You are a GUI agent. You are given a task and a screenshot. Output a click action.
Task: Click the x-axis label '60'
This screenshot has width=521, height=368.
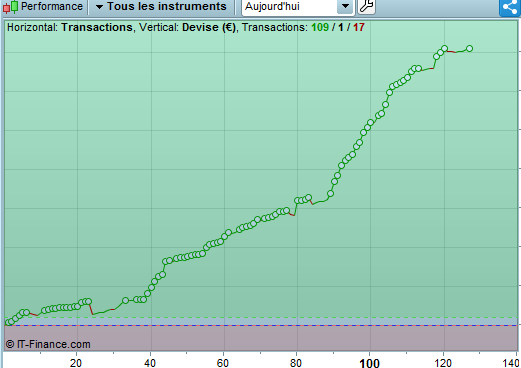223,363
